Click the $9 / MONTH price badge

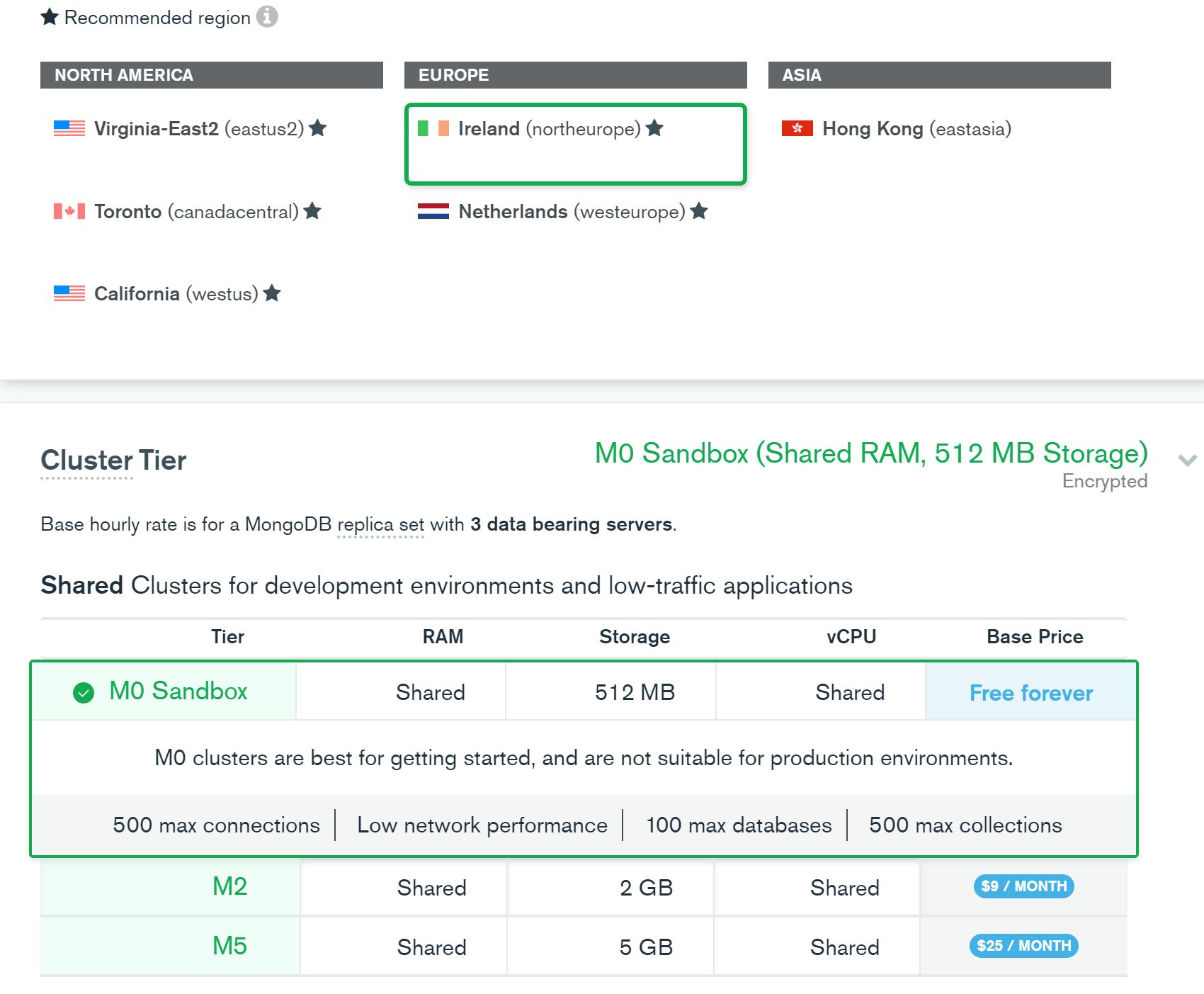click(x=1023, y=886)
